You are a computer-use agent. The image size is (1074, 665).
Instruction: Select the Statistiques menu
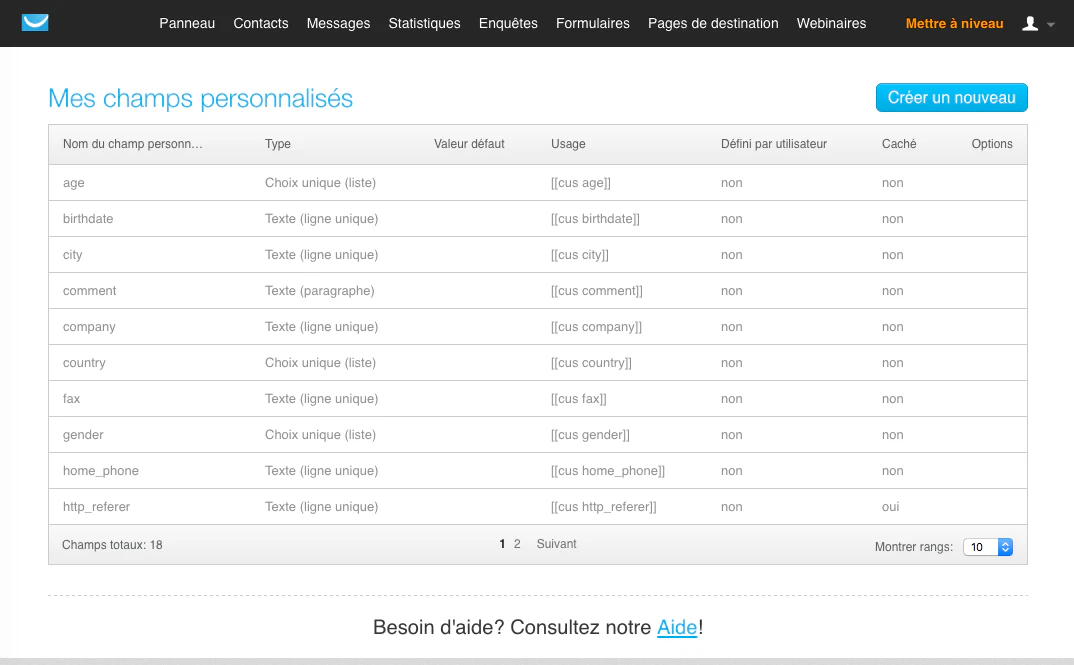tap(425, 23)
